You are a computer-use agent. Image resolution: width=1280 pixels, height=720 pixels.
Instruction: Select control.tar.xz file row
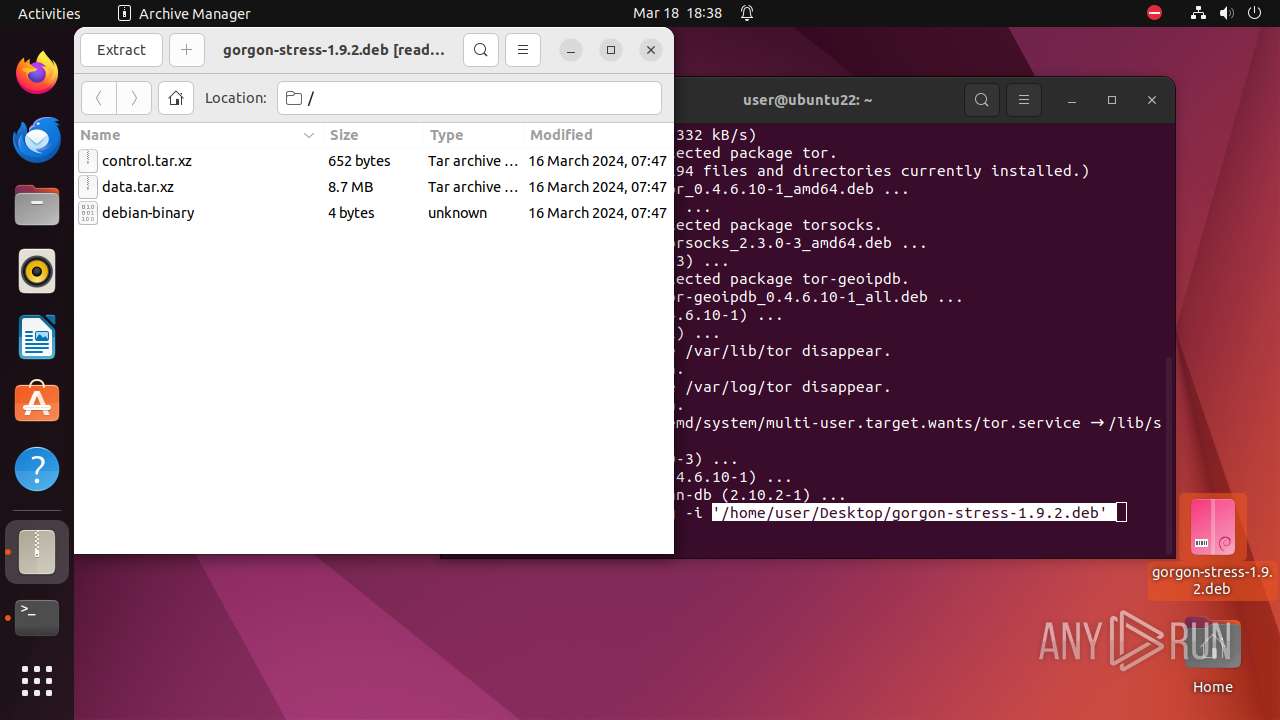pyautogui.click(x=373, y=161)
